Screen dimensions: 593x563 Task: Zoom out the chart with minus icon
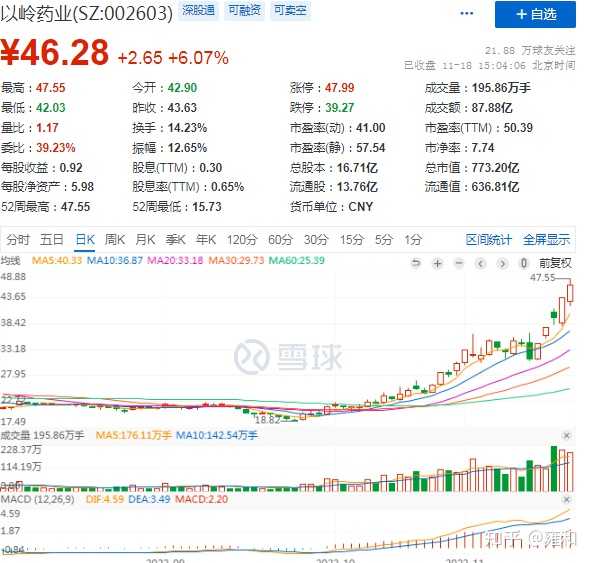pyautogui.click(x=459, y=263)
